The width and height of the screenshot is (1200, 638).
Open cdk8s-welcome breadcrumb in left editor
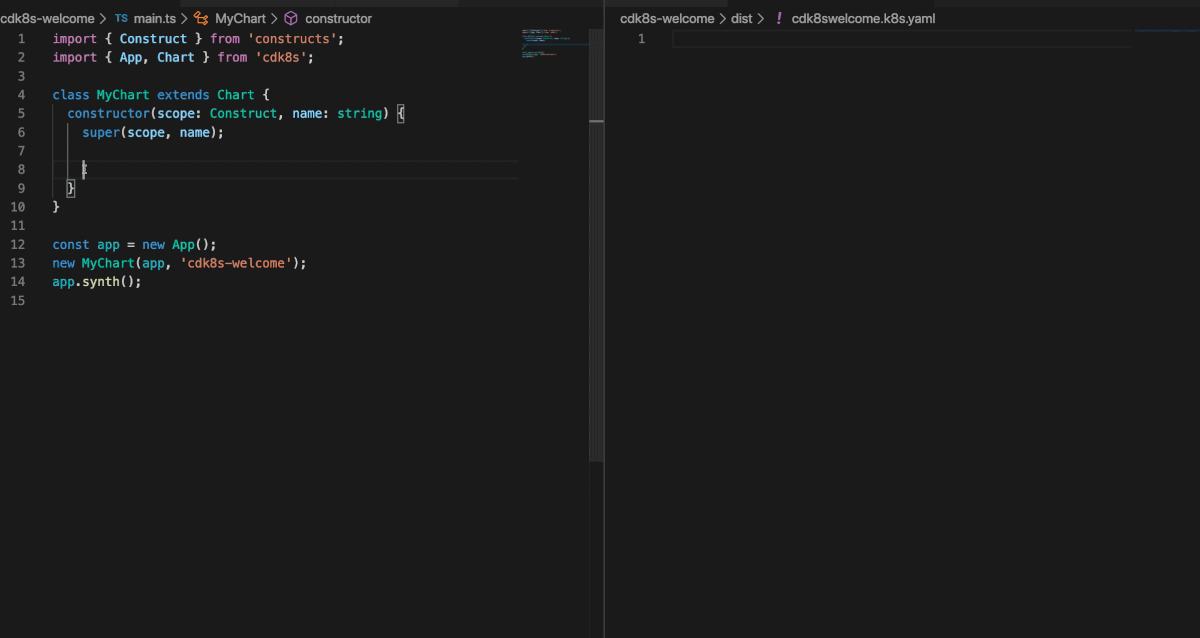[47, 18]
